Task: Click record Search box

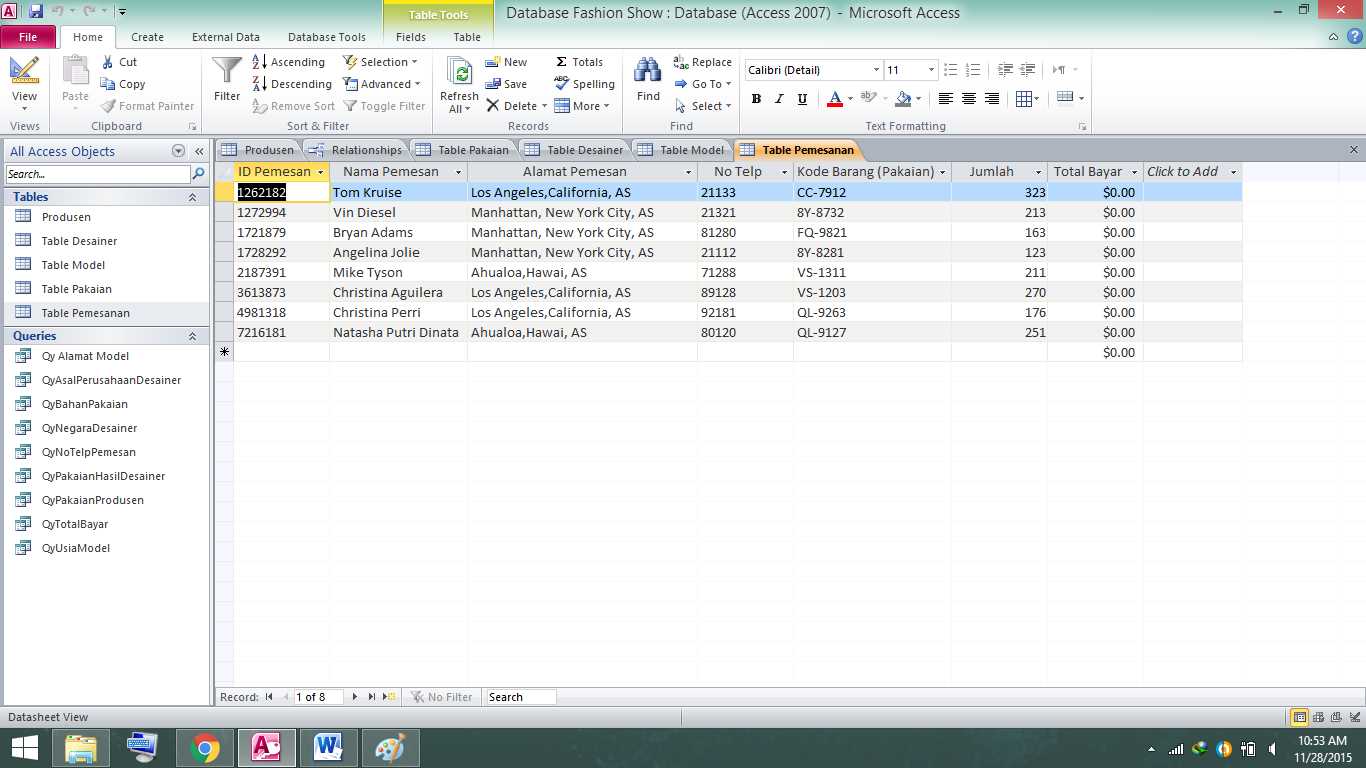Action: coord(519,697)
